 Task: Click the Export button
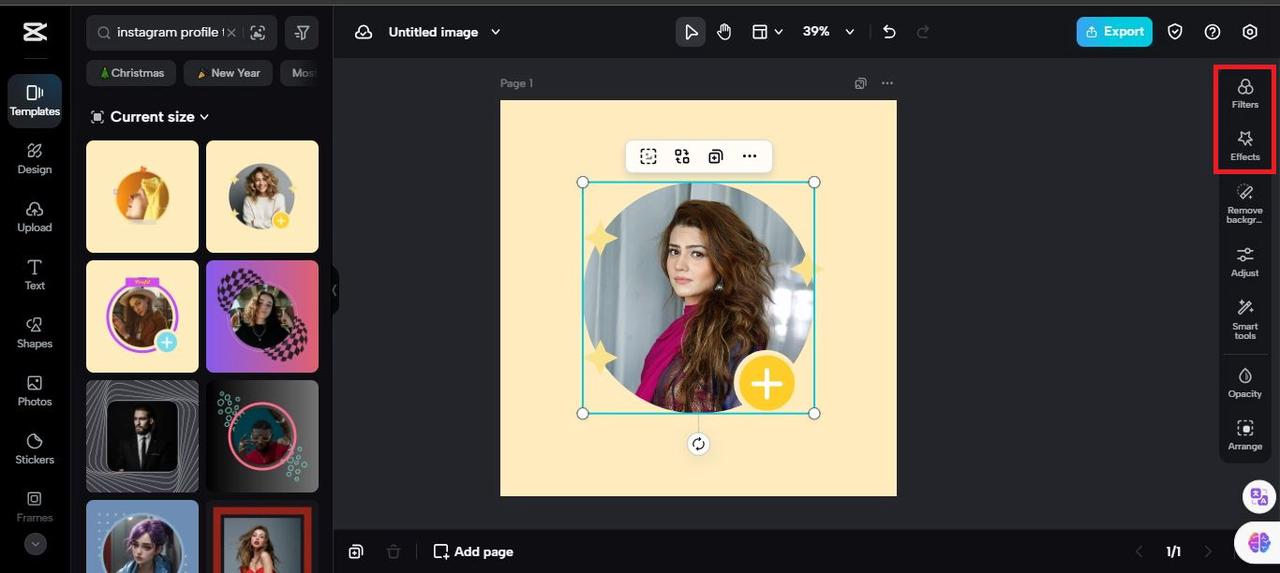pos(1114,32)
